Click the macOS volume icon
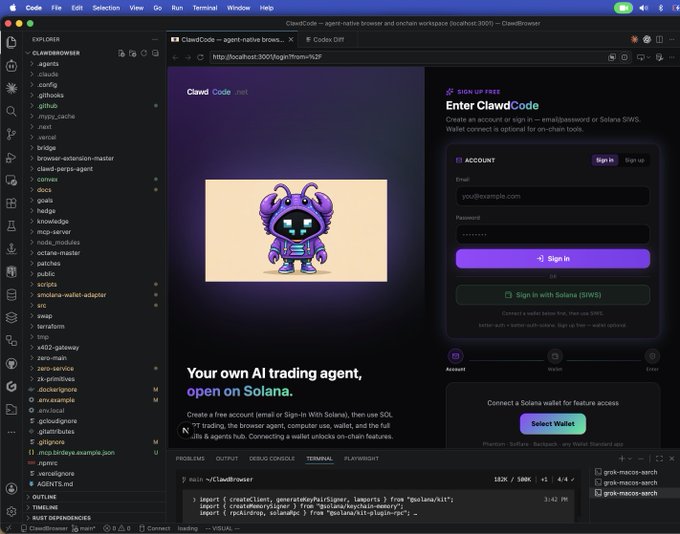This screenshot has height=534, width=680. pyautogui.click(x=644, y=8)
